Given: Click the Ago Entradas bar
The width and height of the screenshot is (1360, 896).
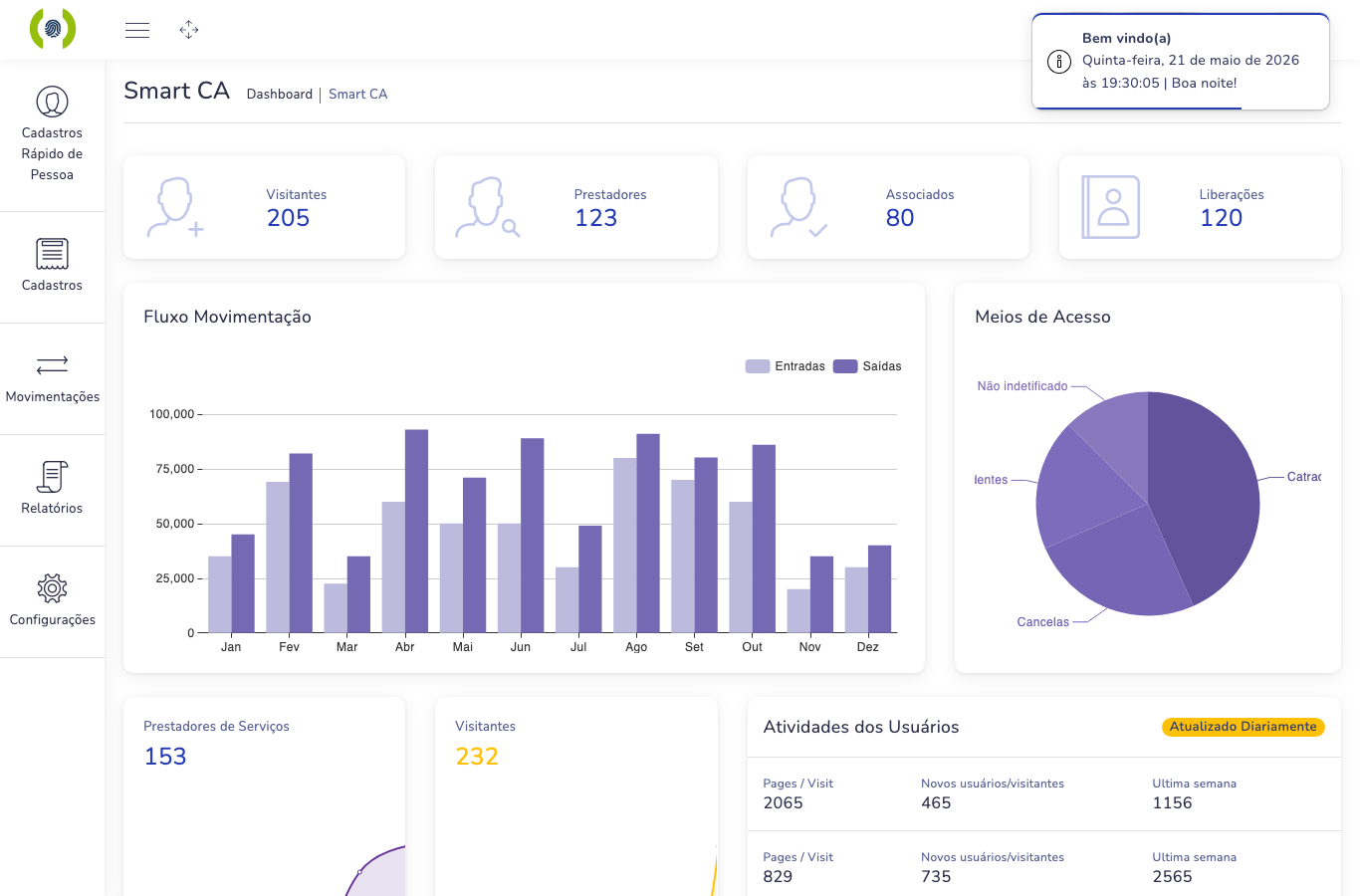Looking at the screenshot, I should click(625, 545).
